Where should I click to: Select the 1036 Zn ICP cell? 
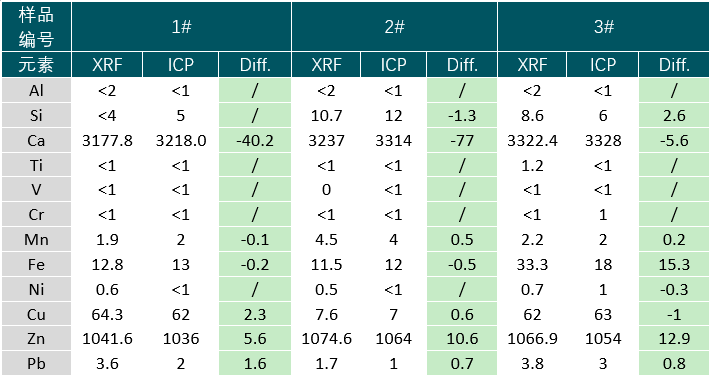181,339
